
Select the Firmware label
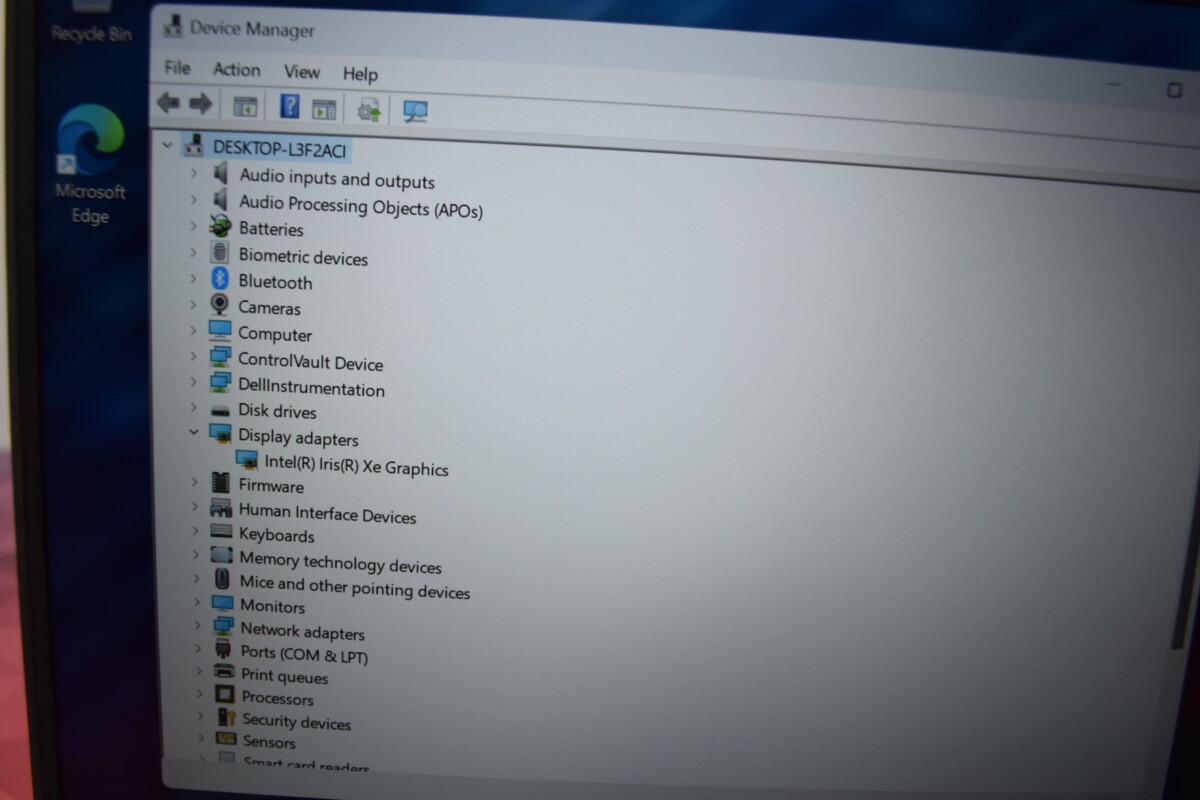tap(271, 486)
